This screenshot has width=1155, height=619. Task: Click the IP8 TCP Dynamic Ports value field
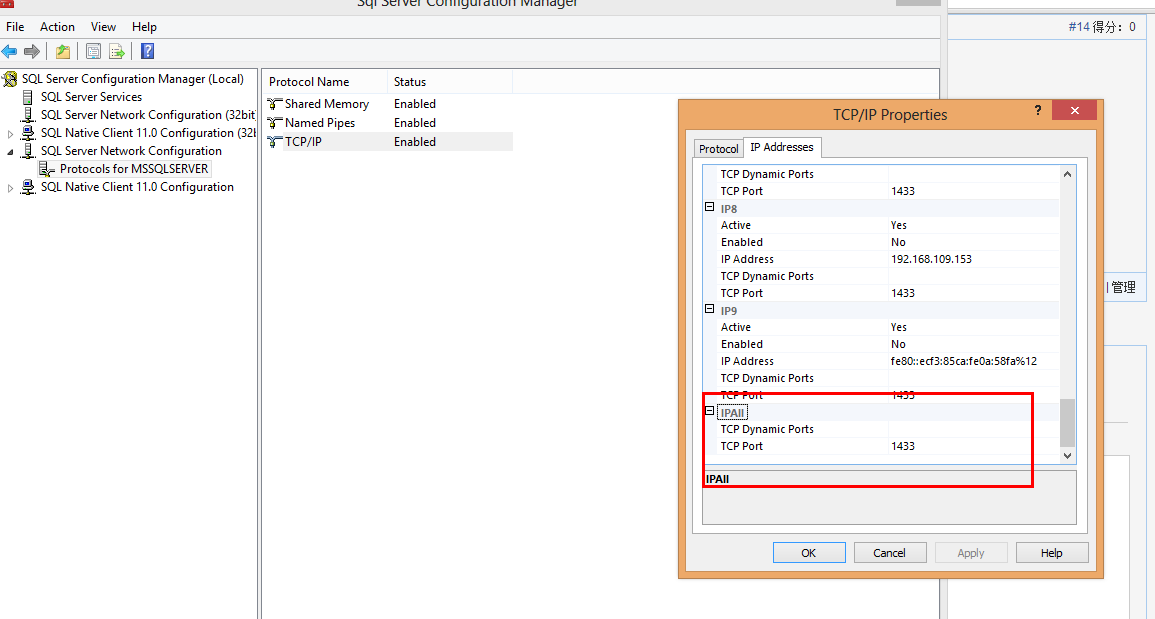click(x=973, y=276)
